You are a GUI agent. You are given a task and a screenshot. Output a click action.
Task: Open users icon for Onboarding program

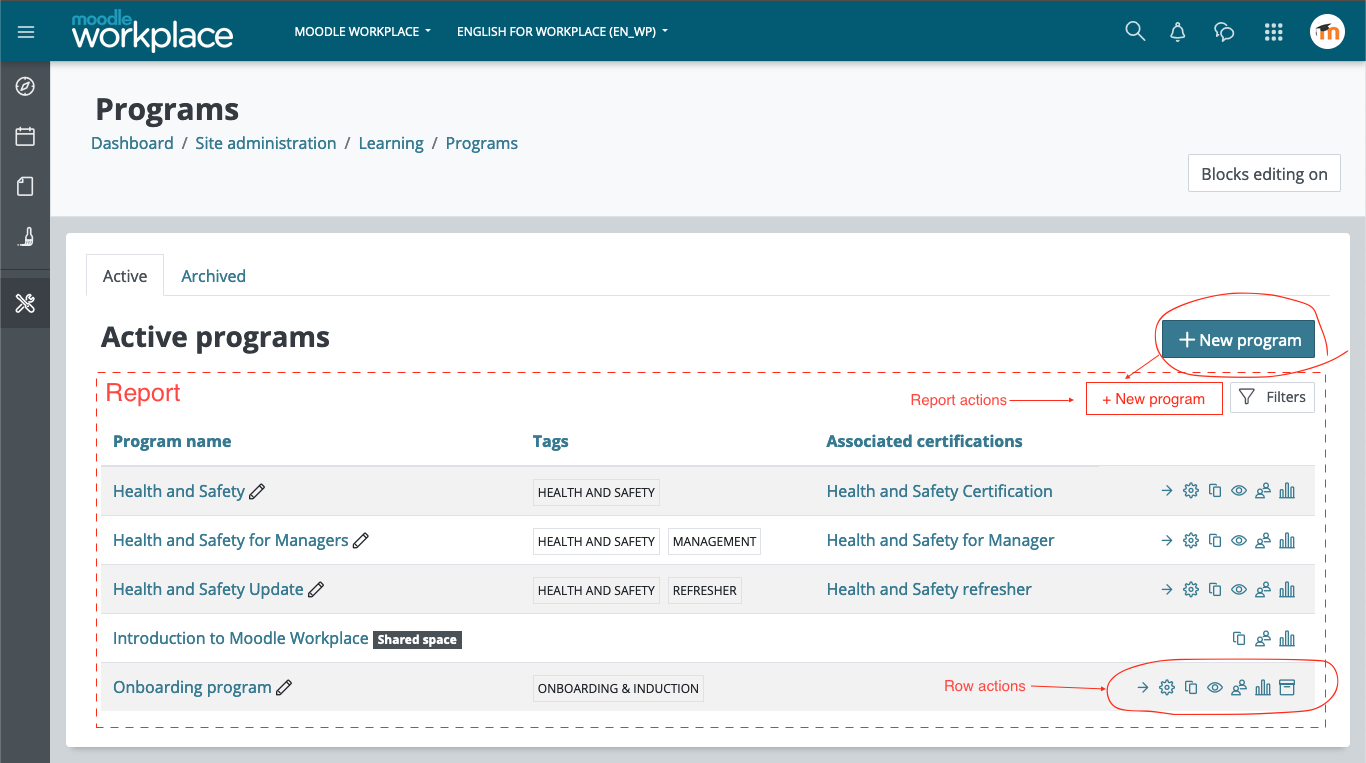pyautogui.click(x=1239, y=687)
